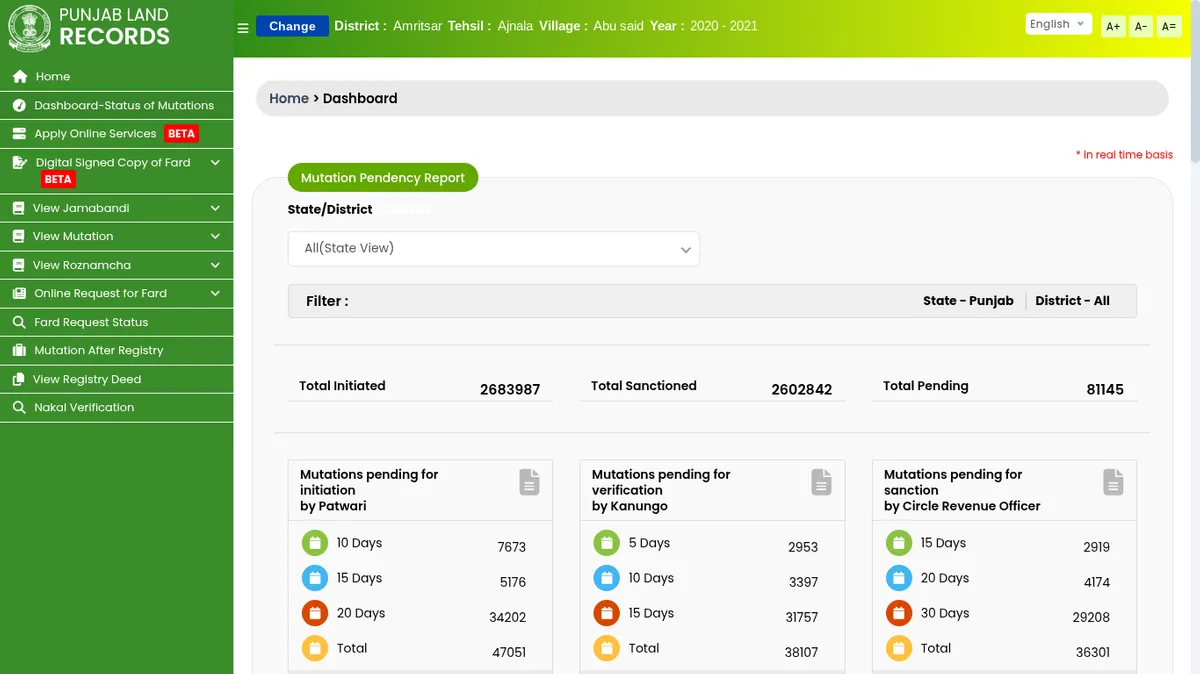1200x674 pixels.
Task: Increase font size with A+ button
Action: [x=1113, y=27]
